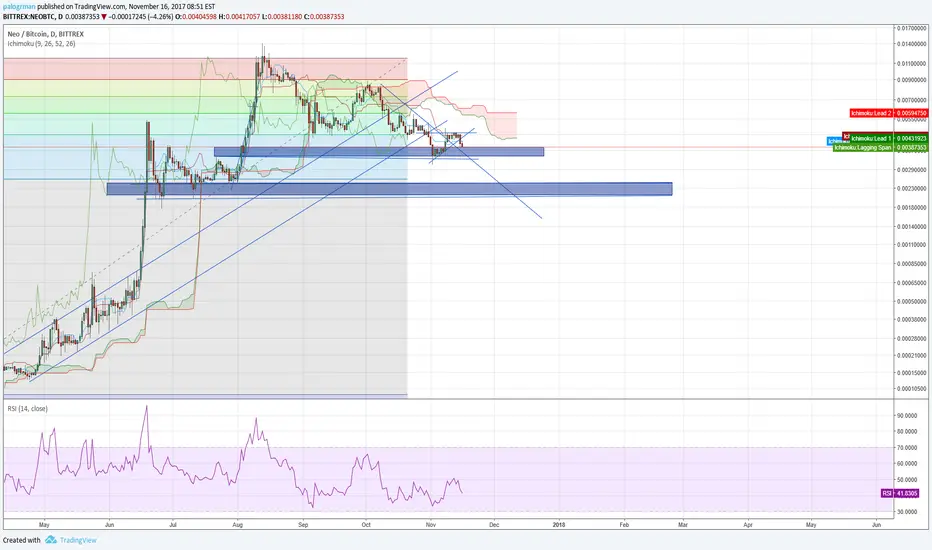Click the Ichimoku Lead 2 price tag
Image resolution: width=932 pixels, height=550 pixels.
click(x=889, y=113)
